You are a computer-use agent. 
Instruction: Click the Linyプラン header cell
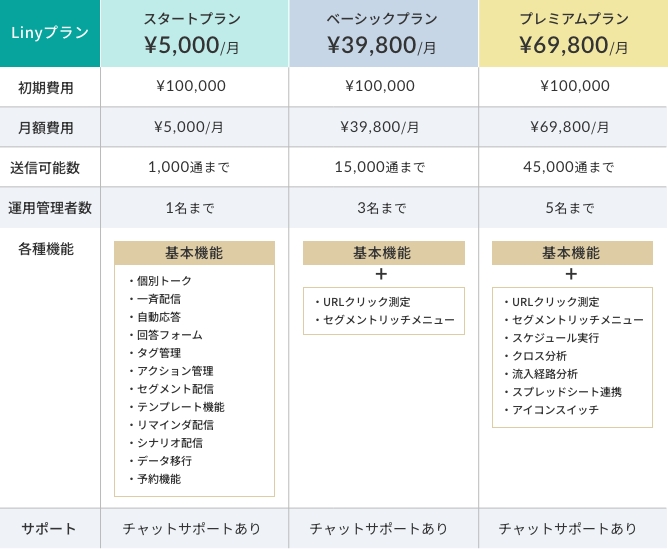click(50, 33)
